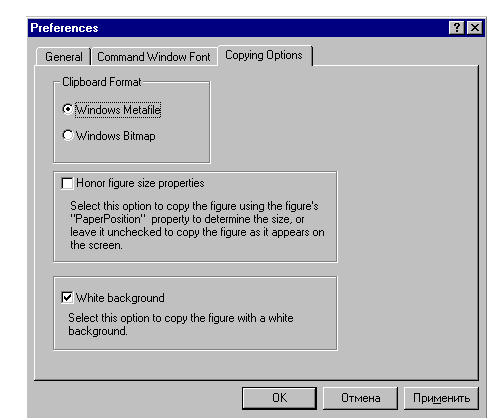
Task: Click the 'Honor figure size properties' label text
Action: point(140,183)
